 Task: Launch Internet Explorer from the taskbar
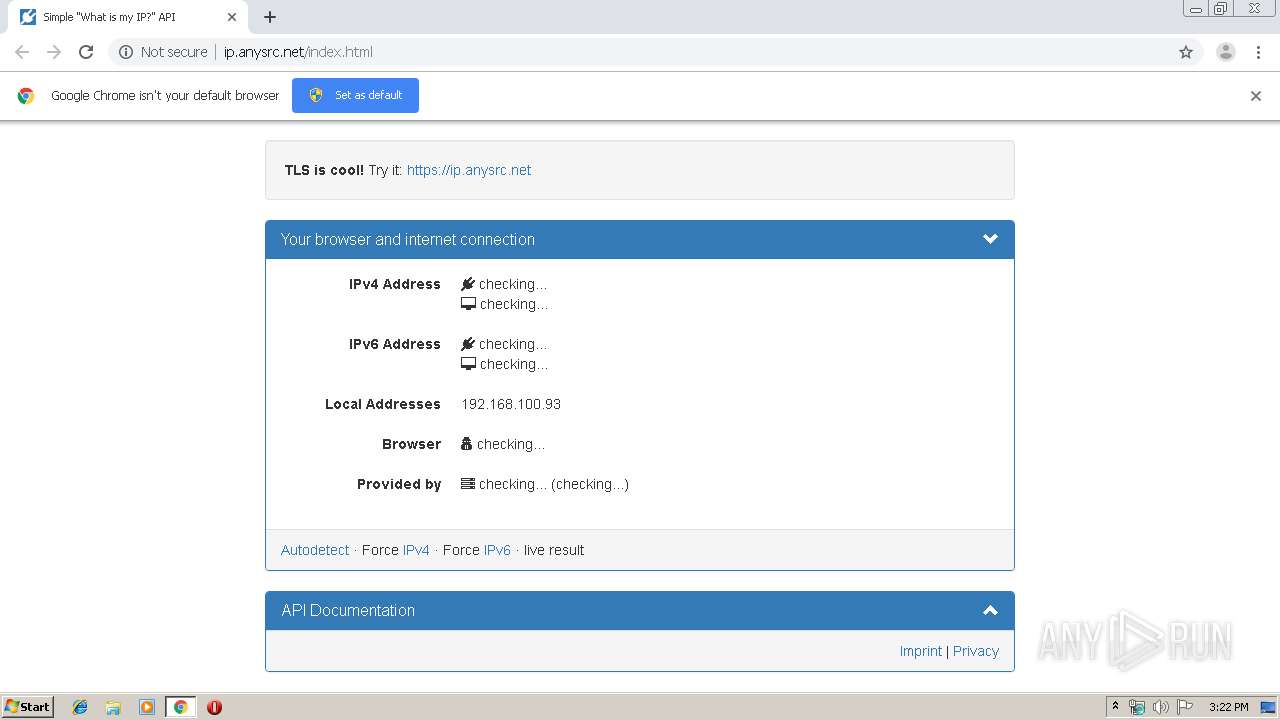coord(80,707)
